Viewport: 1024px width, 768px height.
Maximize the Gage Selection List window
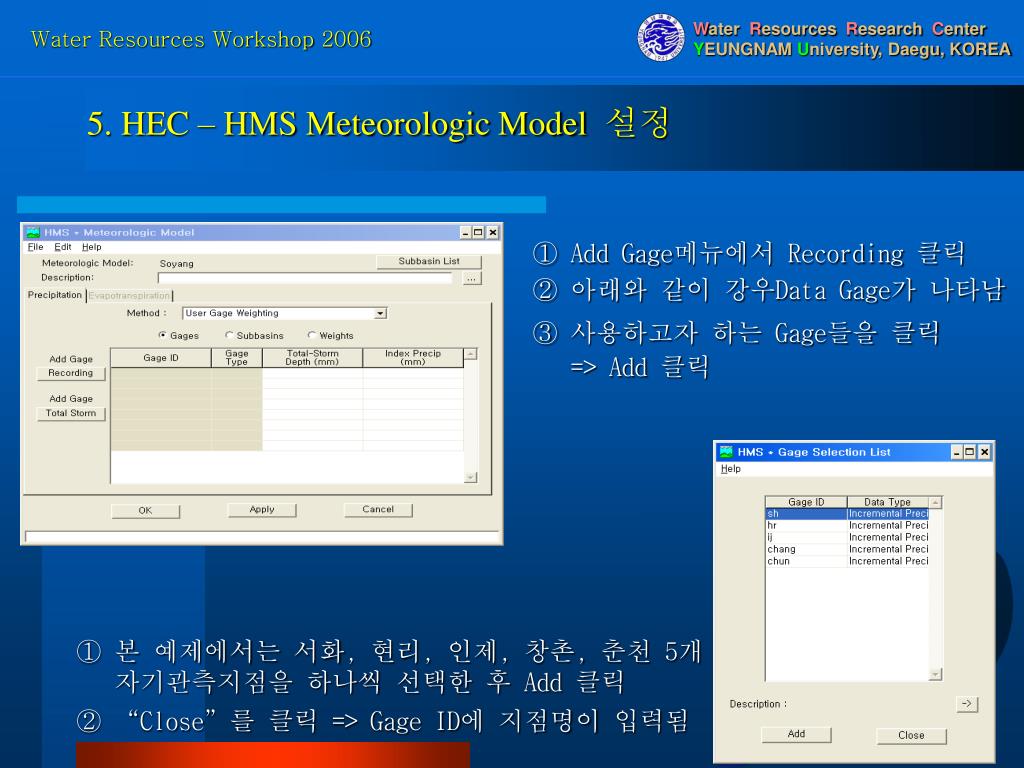(x=970, y=452)
